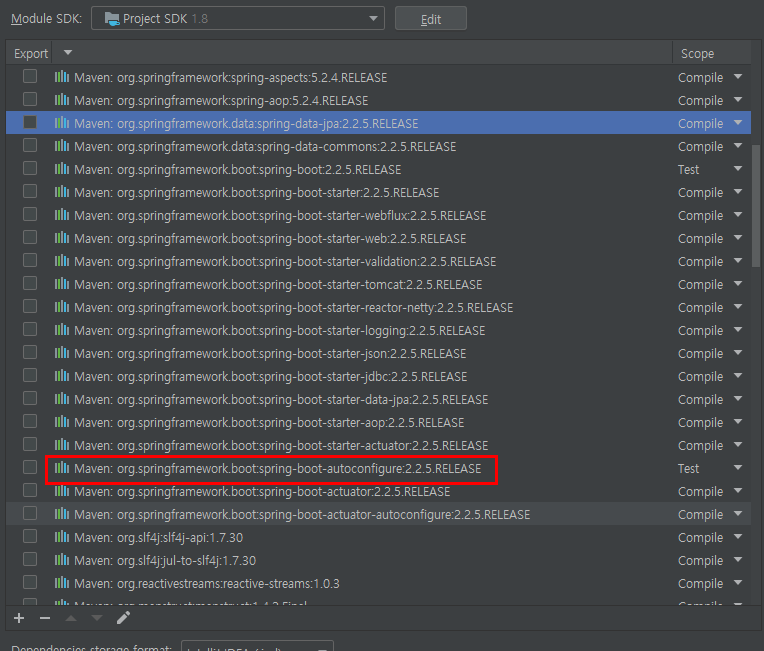The width and height of the screenshot is (764, 651).
Task: Click the library icon for spring-boot-starter-logging
Action: point(62,329)
